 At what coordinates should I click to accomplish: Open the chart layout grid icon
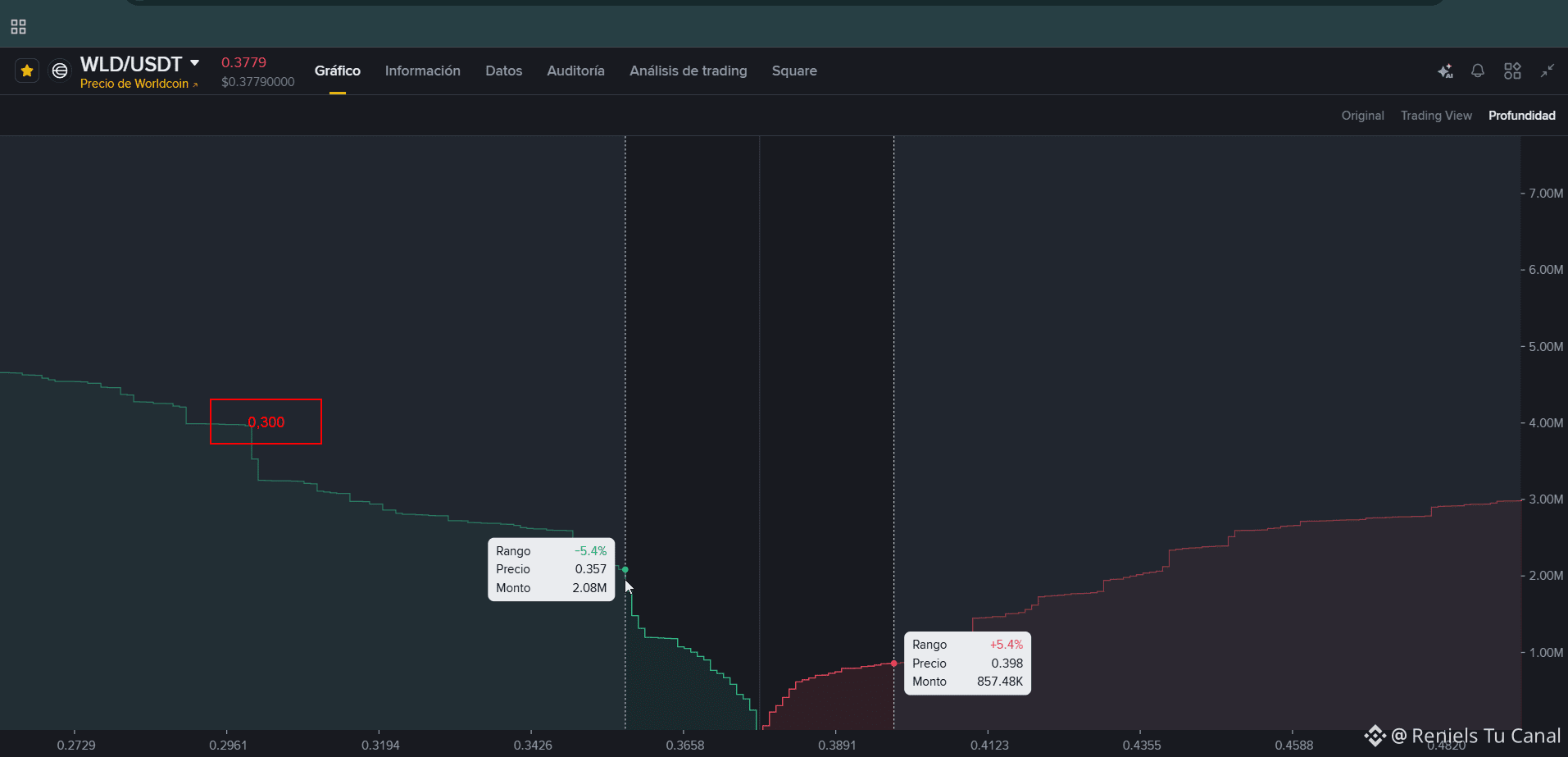point(1512,71)
